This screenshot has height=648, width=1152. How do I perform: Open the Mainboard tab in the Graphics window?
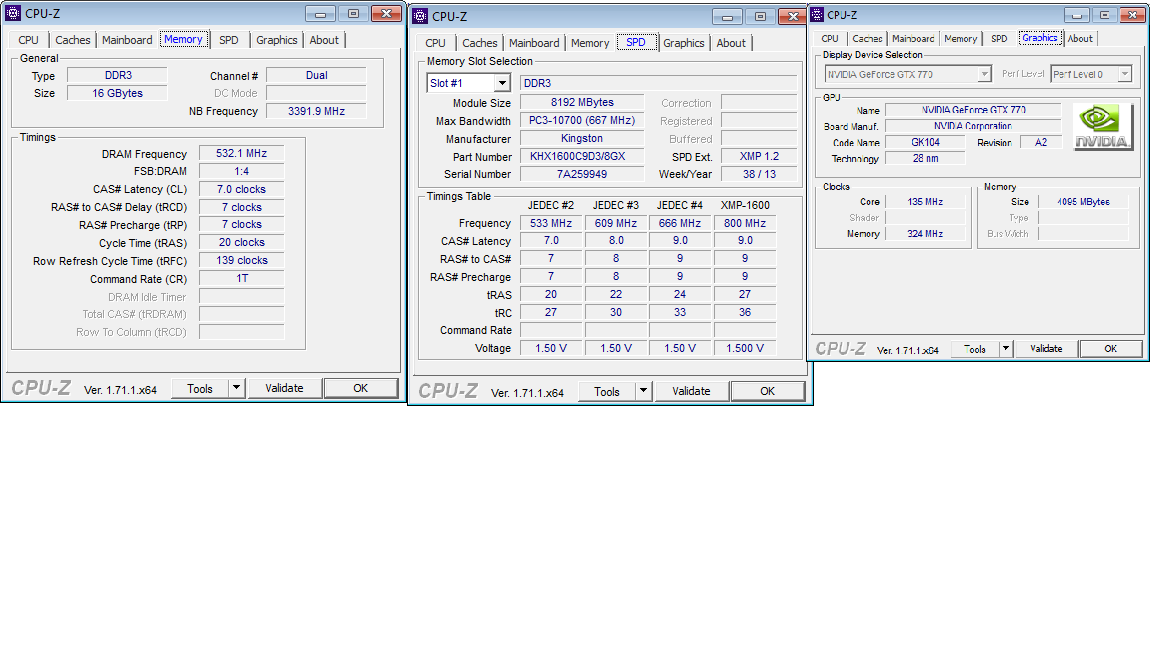[x=914, y=38]
